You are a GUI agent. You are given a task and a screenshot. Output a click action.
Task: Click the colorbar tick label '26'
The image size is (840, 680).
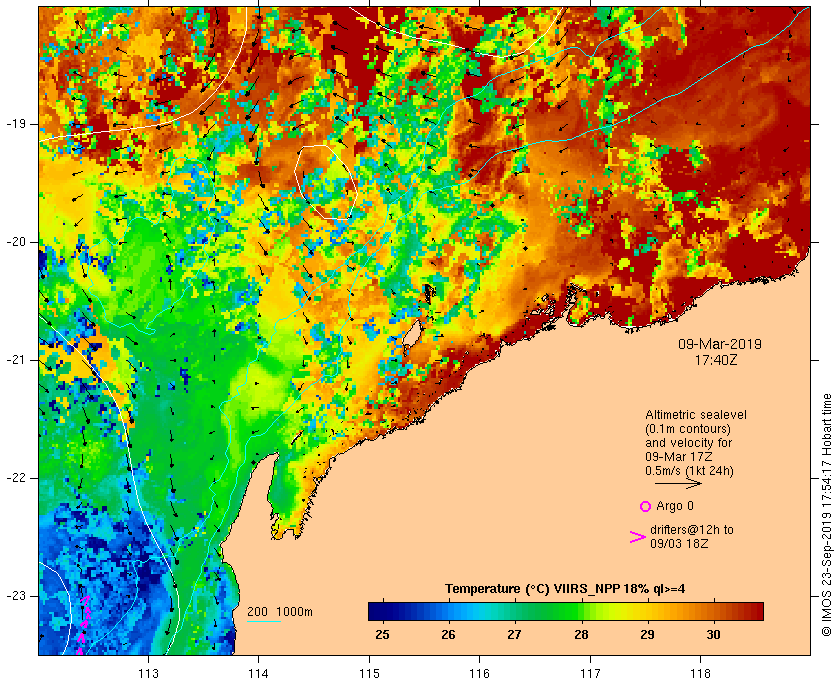coord(448,635)
